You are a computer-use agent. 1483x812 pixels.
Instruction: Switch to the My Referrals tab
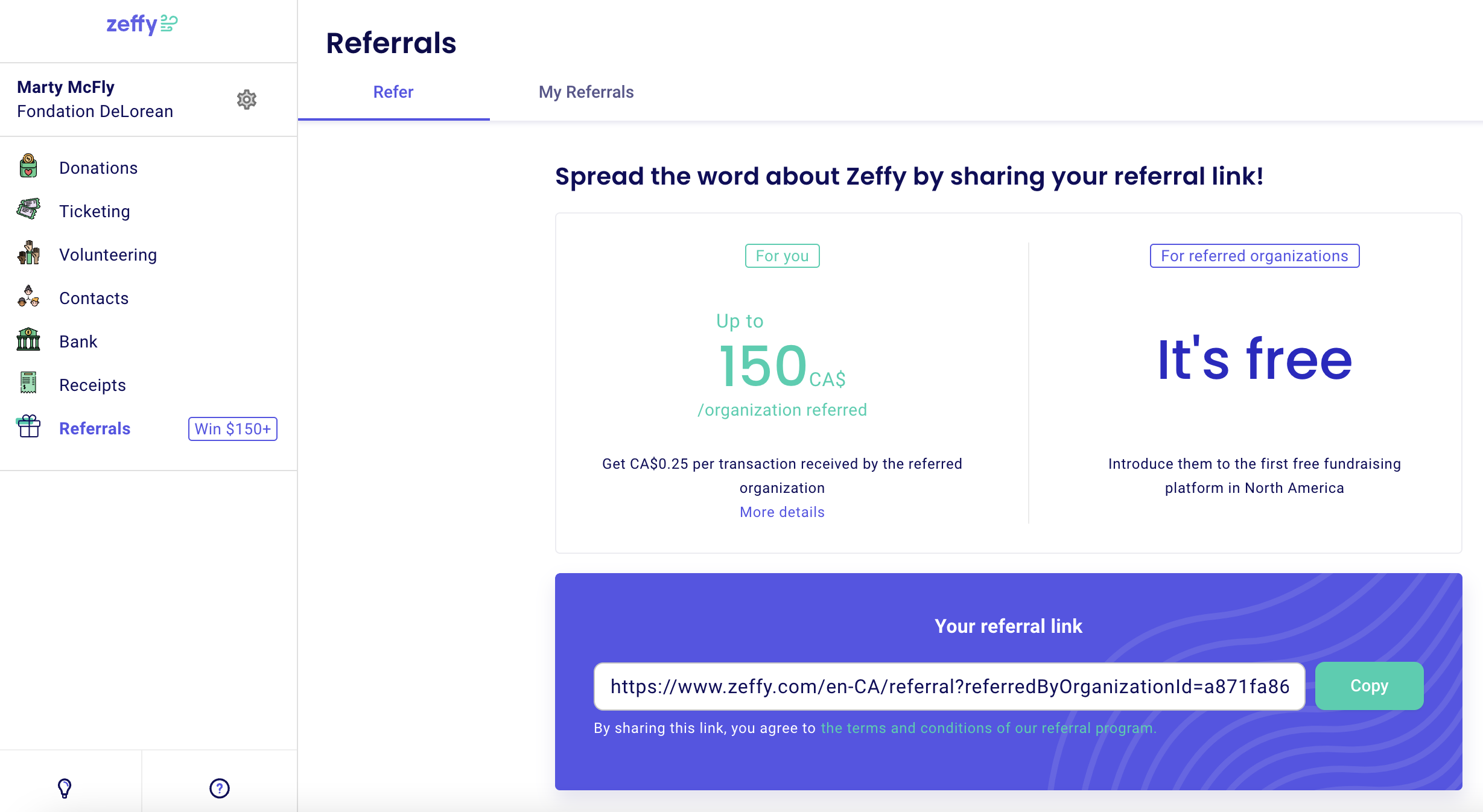pyautogui.click(x=586, y=92)
